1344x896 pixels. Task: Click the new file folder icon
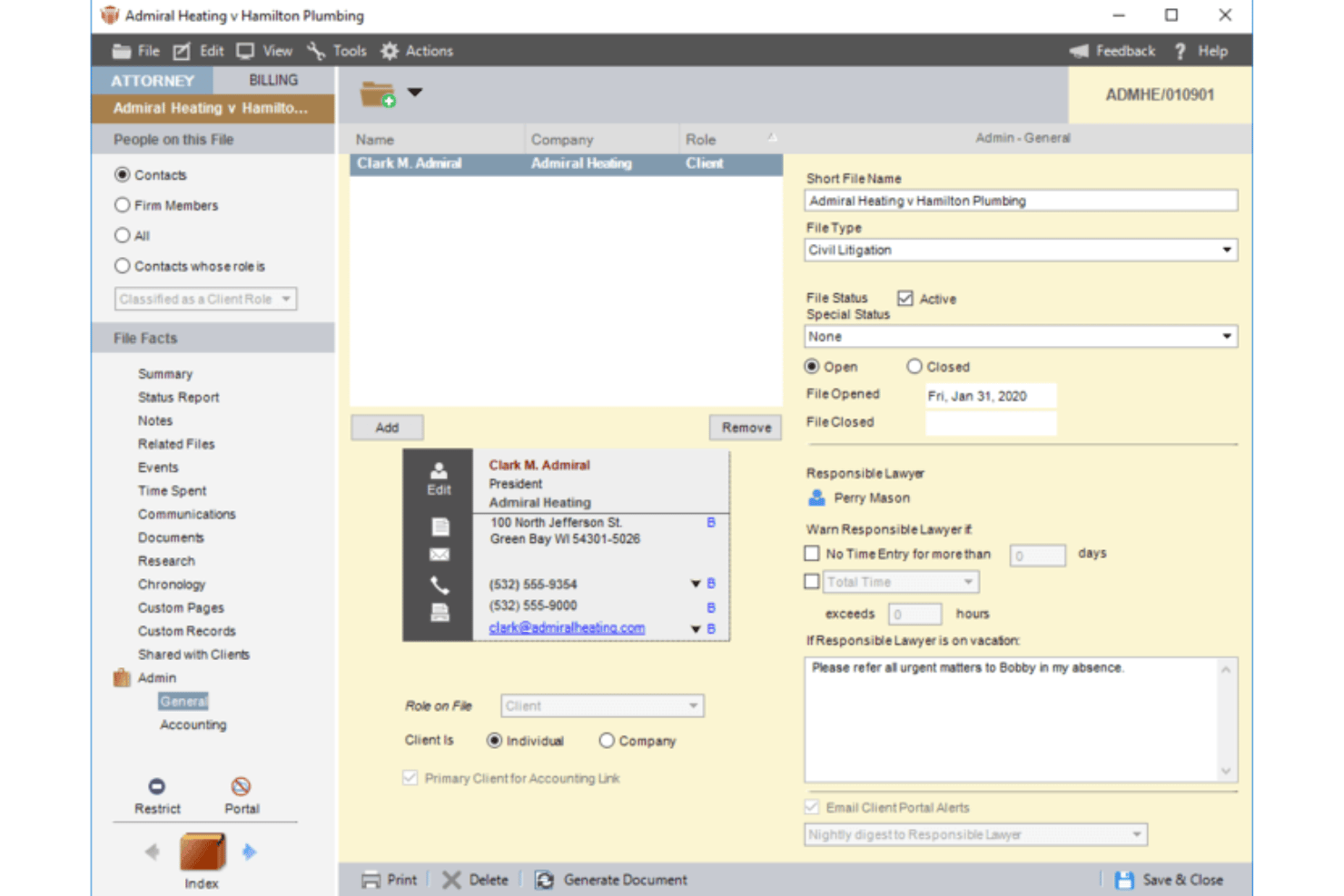pos(378,94)
